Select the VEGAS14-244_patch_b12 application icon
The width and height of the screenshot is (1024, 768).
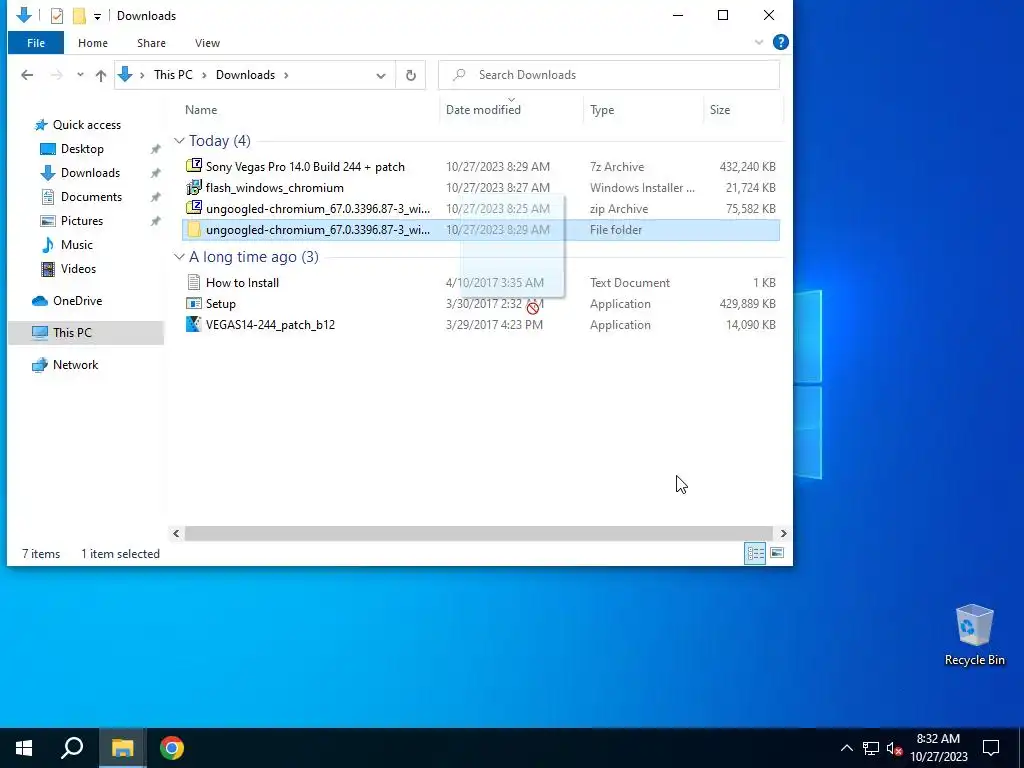click(194, 325)
